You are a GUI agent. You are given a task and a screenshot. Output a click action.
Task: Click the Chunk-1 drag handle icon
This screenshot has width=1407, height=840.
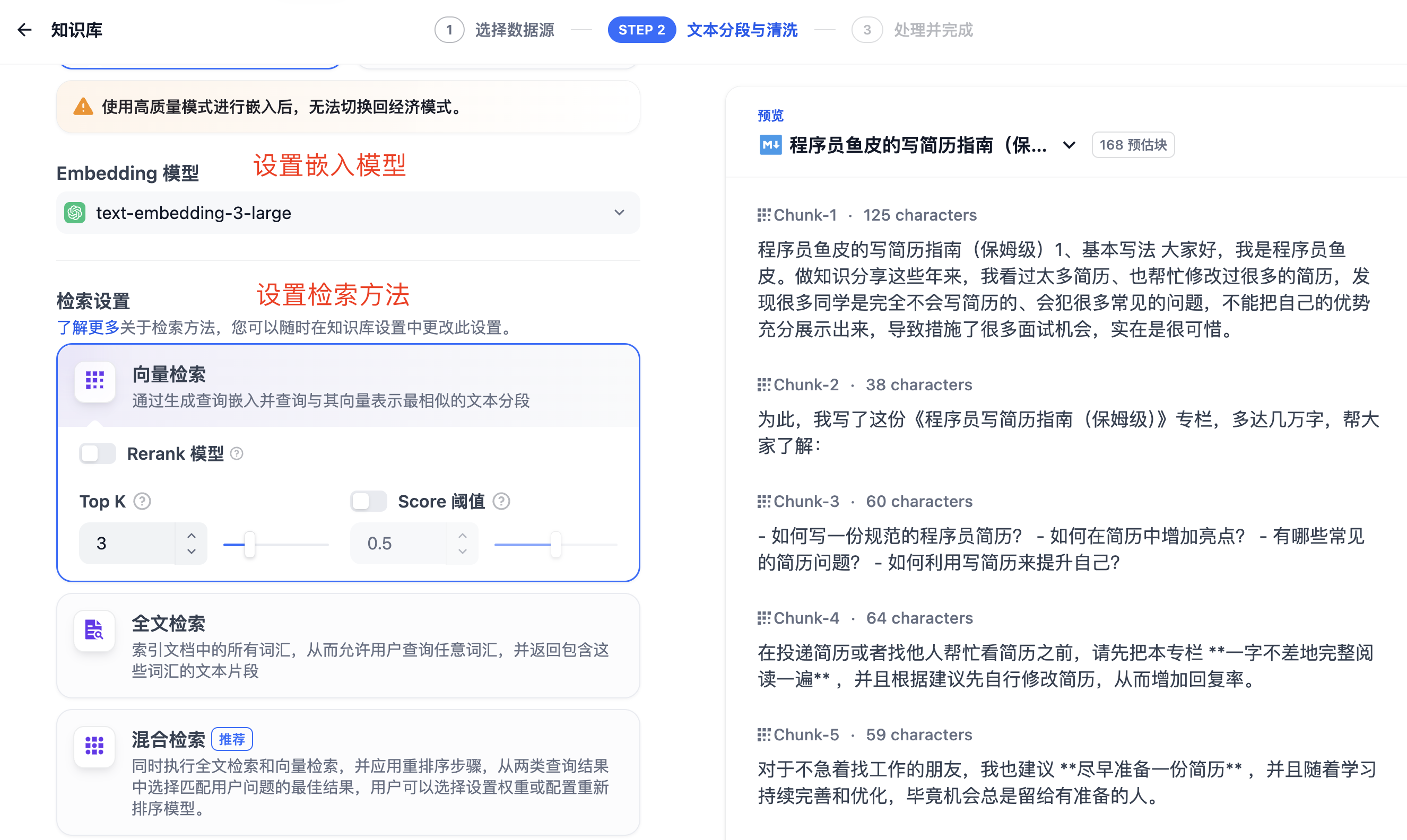pyautogui.click(x=763, y=215)
